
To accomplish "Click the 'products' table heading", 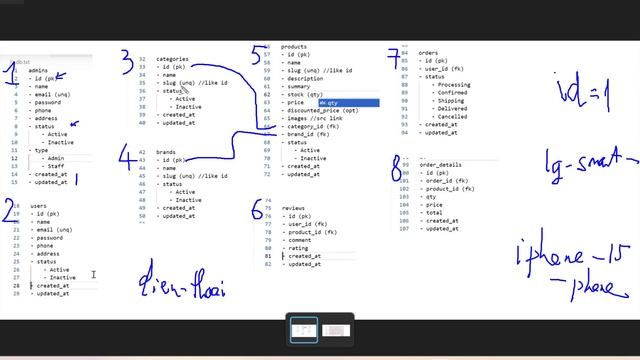I will click(x=293, y=47).
